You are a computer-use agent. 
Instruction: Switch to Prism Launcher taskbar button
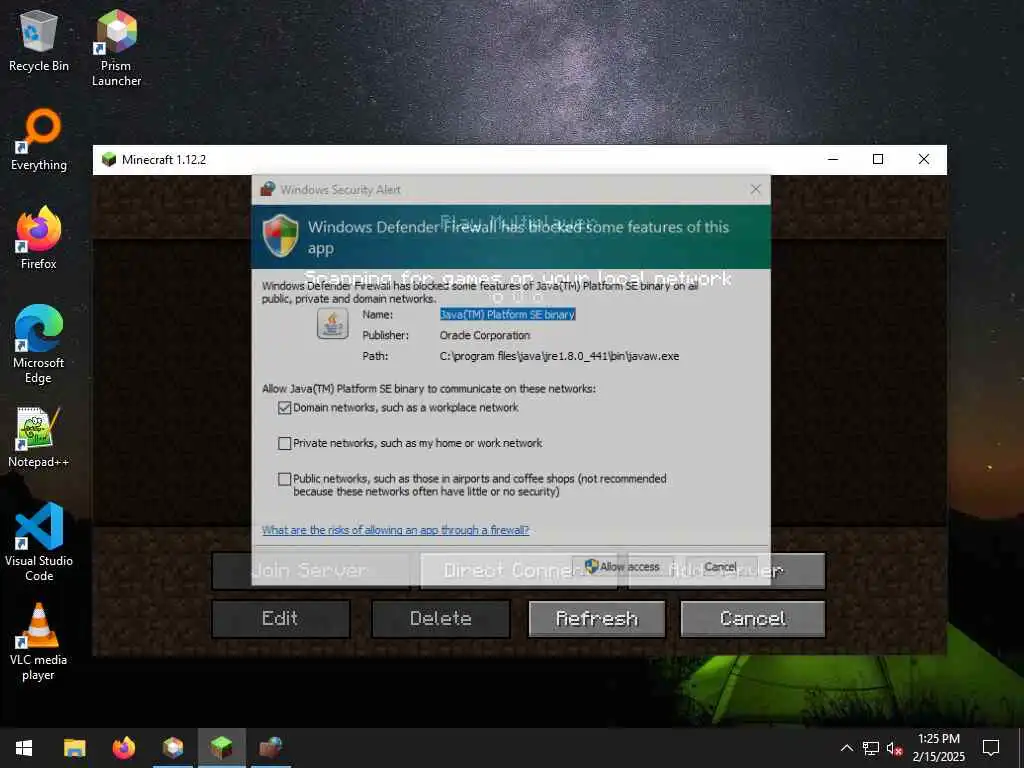[173, 748]
